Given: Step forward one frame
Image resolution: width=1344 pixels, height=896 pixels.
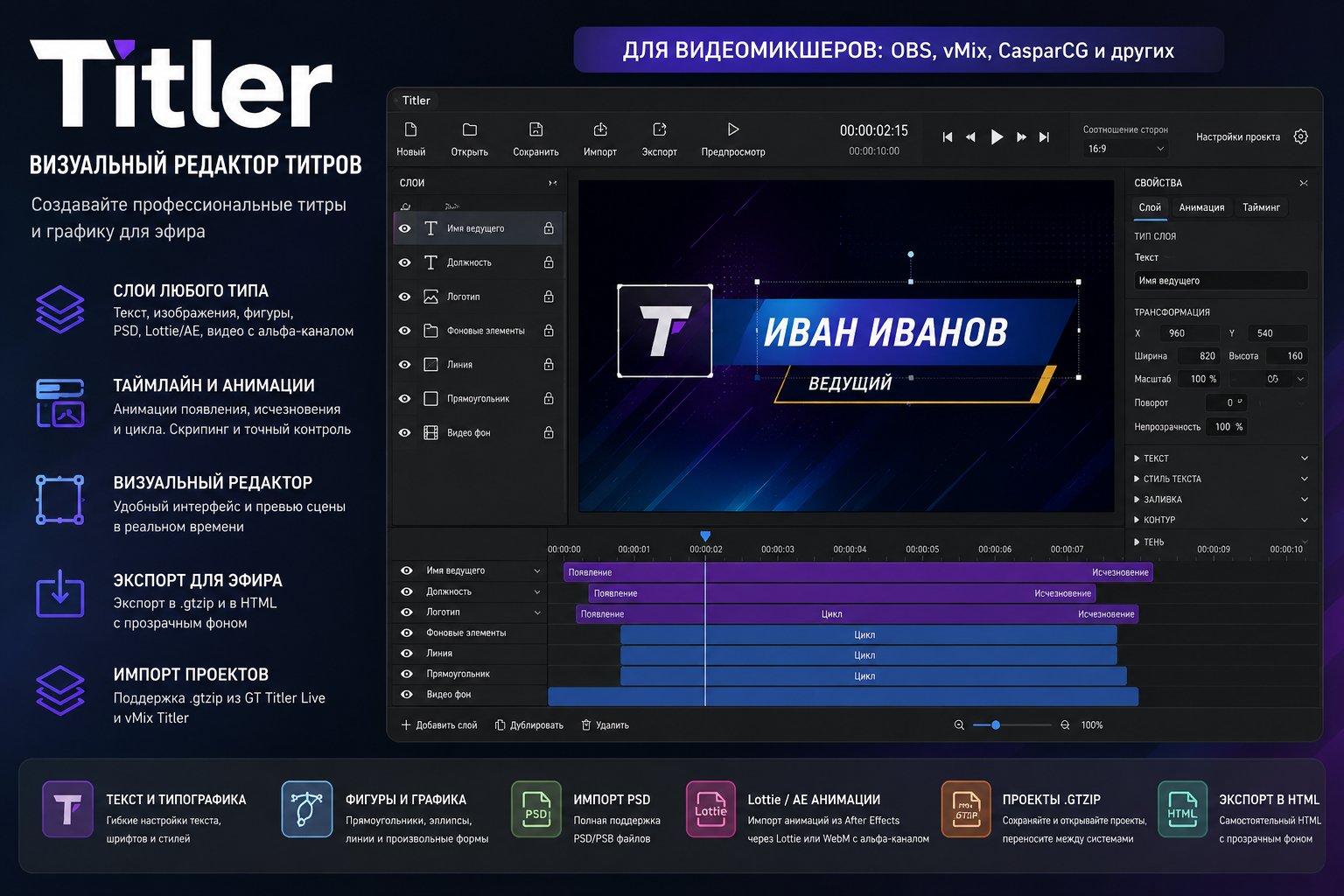Looking at the screenshot, I should coord(1021,136).
